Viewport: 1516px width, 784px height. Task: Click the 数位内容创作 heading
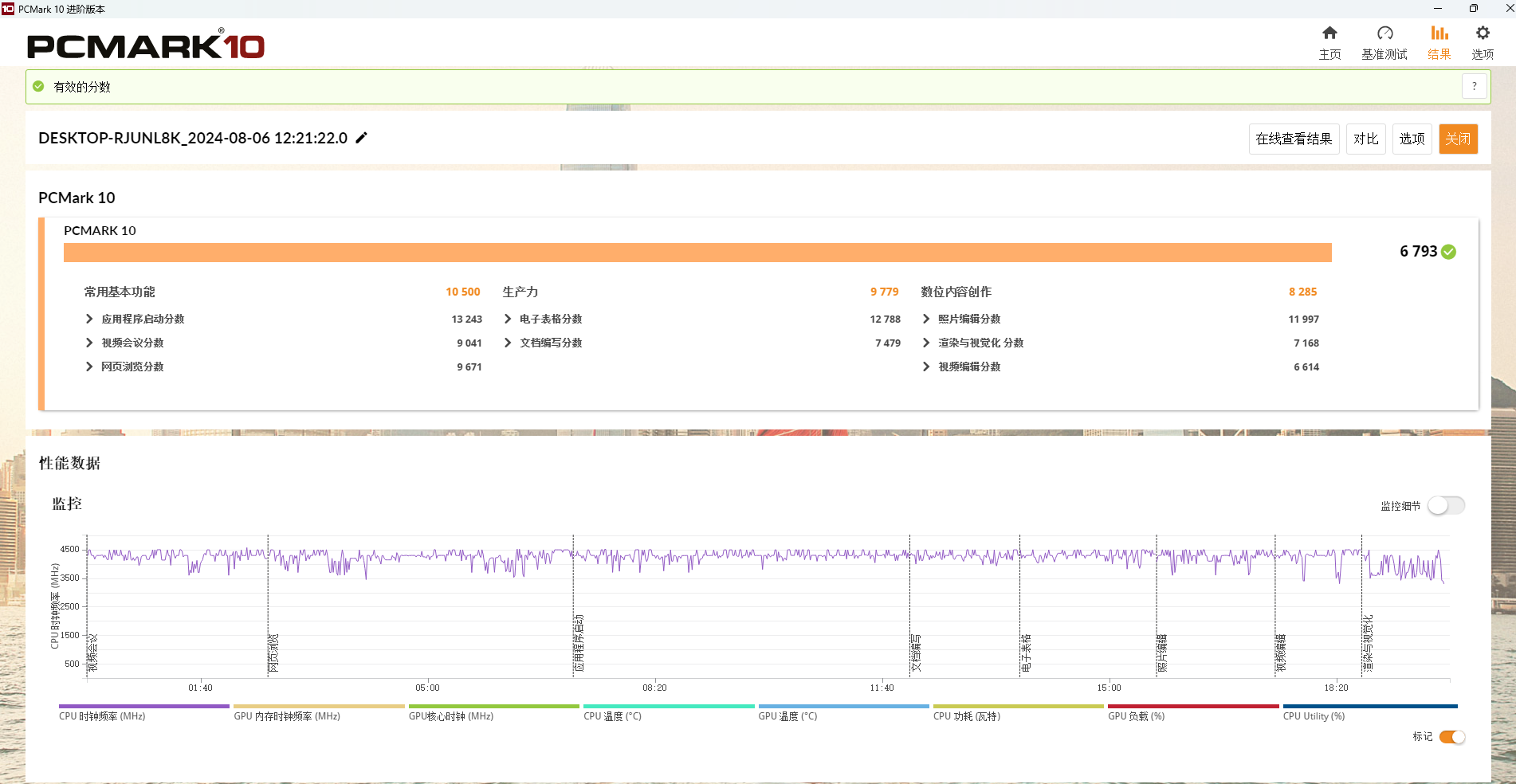tap(956, 292)
